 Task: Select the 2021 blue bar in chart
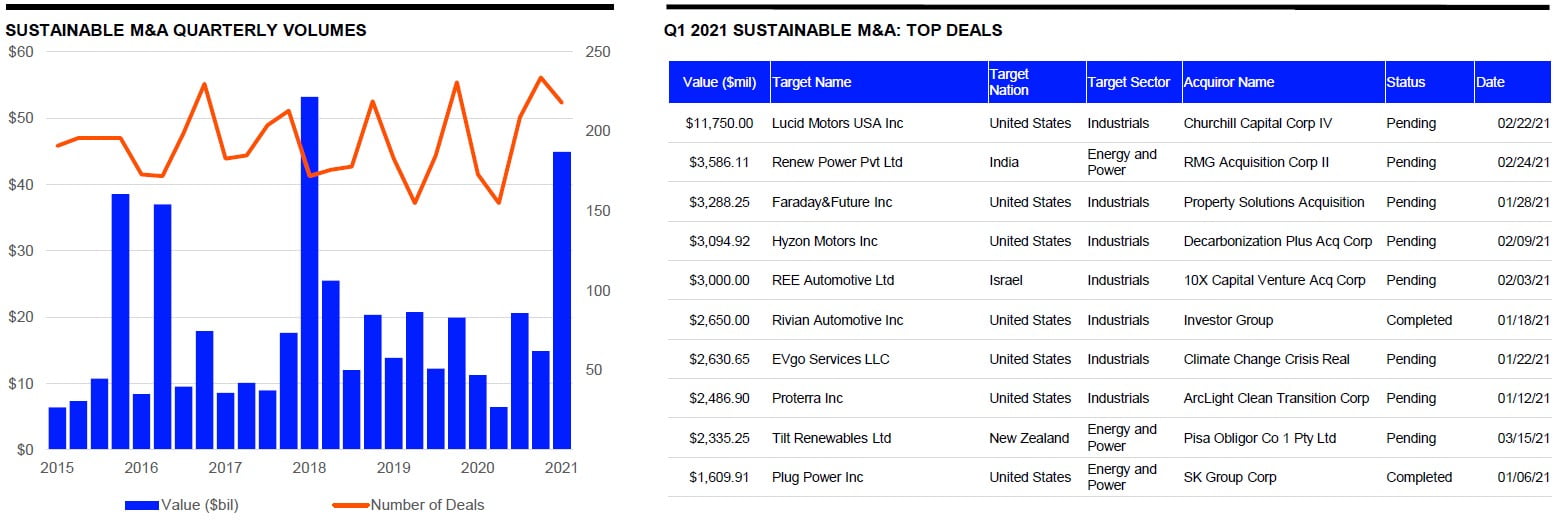click(x=562, y=300)
